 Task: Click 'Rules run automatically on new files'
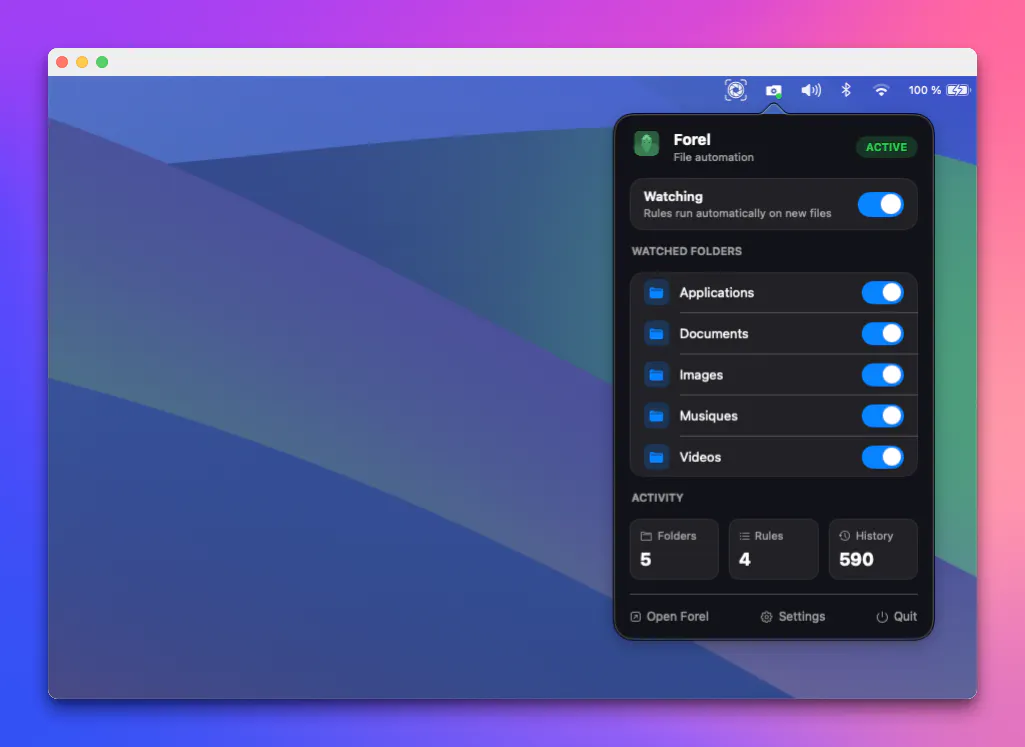click(737, 214)
